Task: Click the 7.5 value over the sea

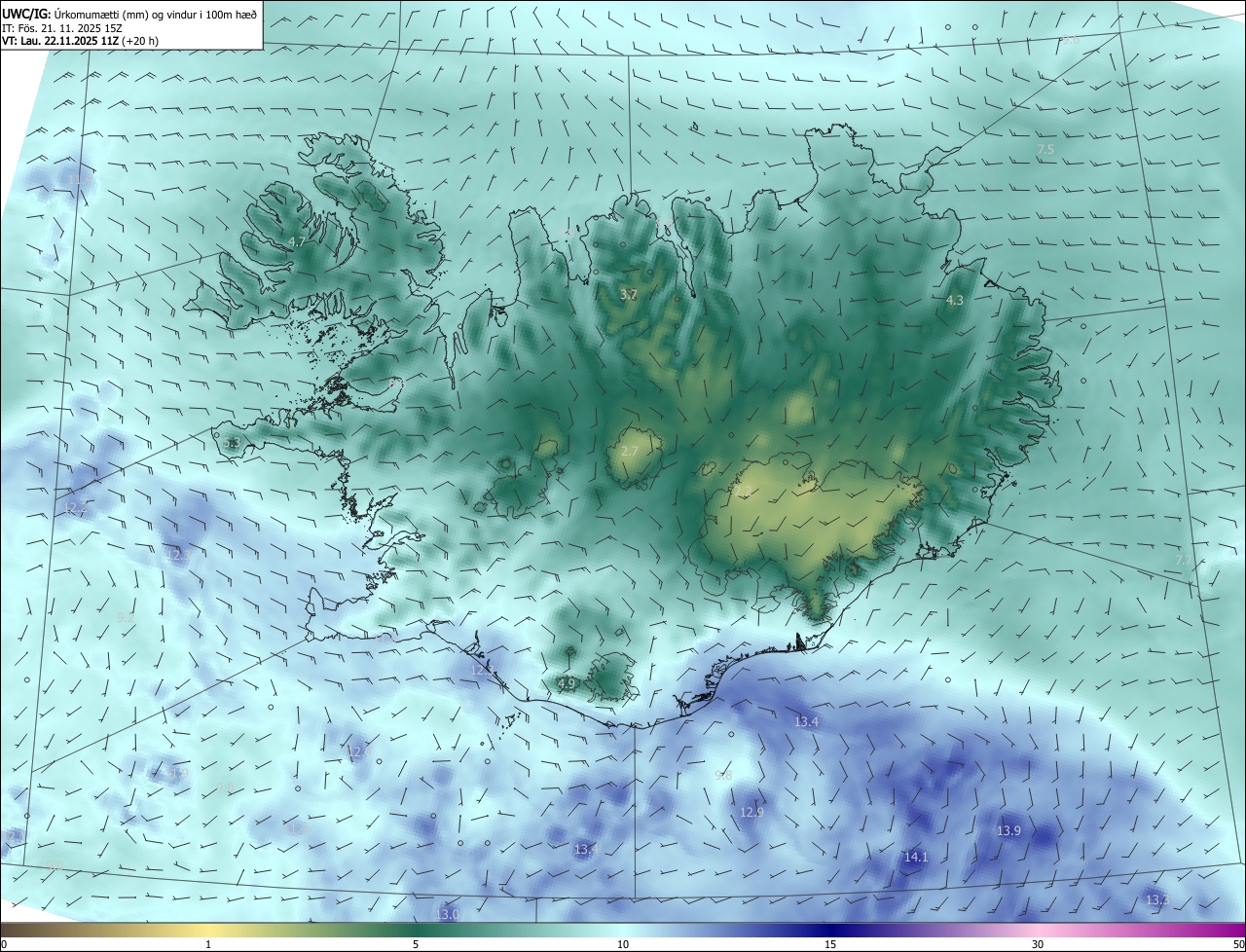Action: [x=1044, y=150]
